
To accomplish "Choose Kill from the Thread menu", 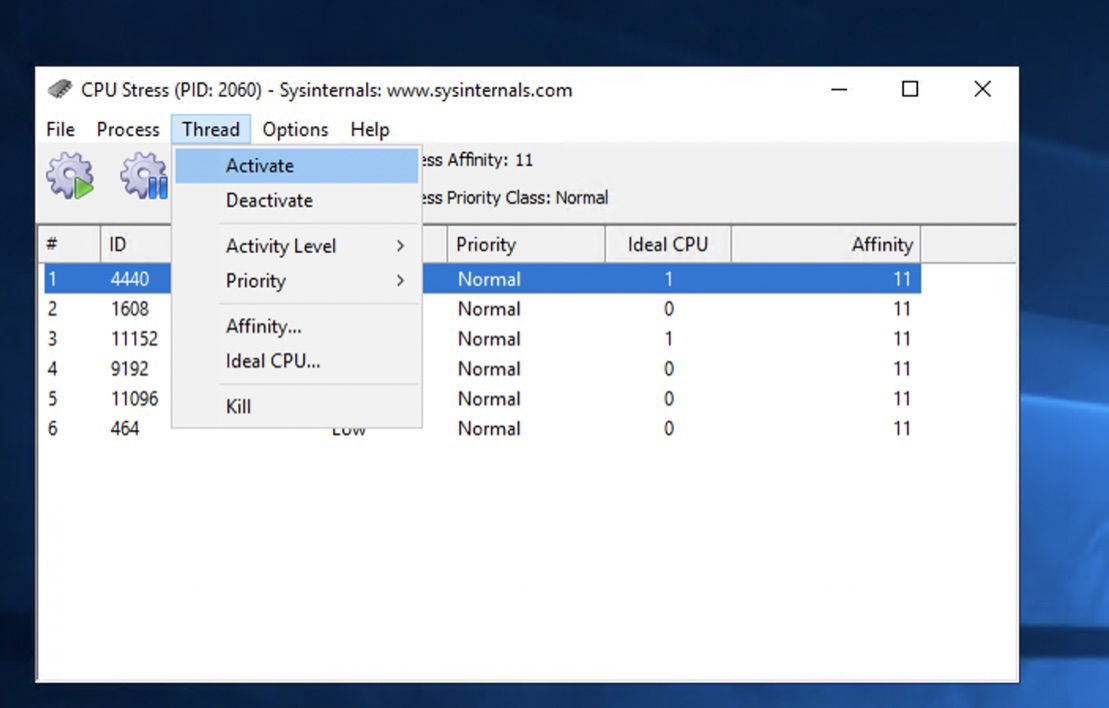I will pos(296,406).
